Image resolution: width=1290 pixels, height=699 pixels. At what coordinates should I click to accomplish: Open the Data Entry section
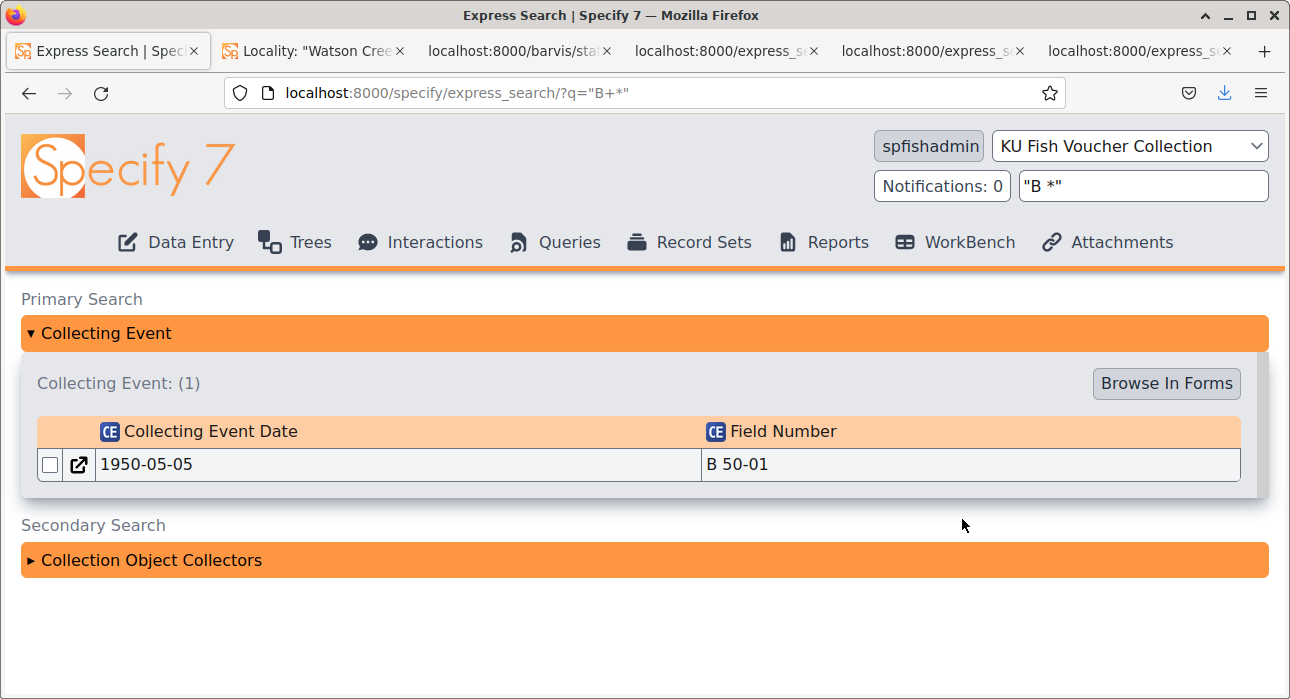(175, 242)
